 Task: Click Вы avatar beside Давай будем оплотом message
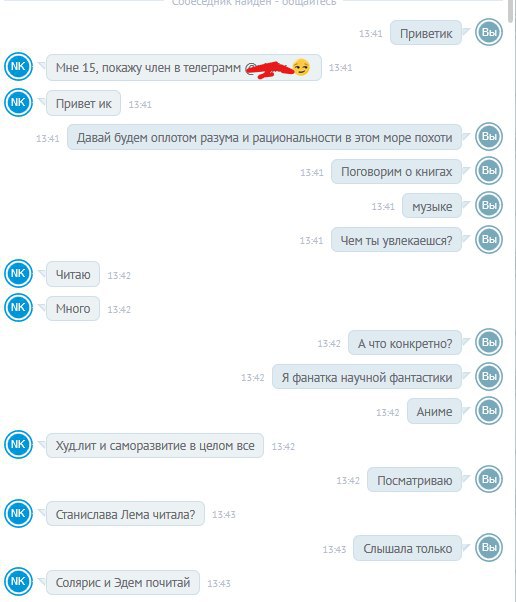click(489, 136)
